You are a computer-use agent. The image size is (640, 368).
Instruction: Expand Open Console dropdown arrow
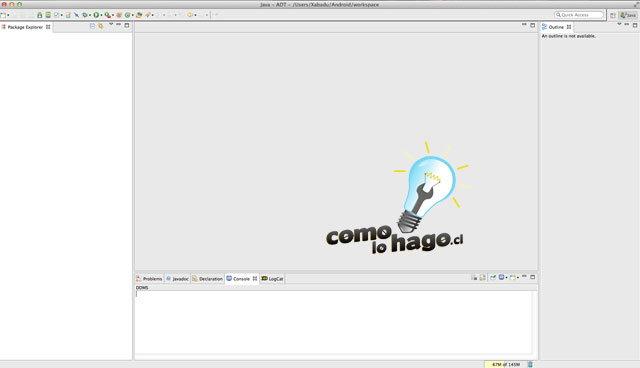518,278
